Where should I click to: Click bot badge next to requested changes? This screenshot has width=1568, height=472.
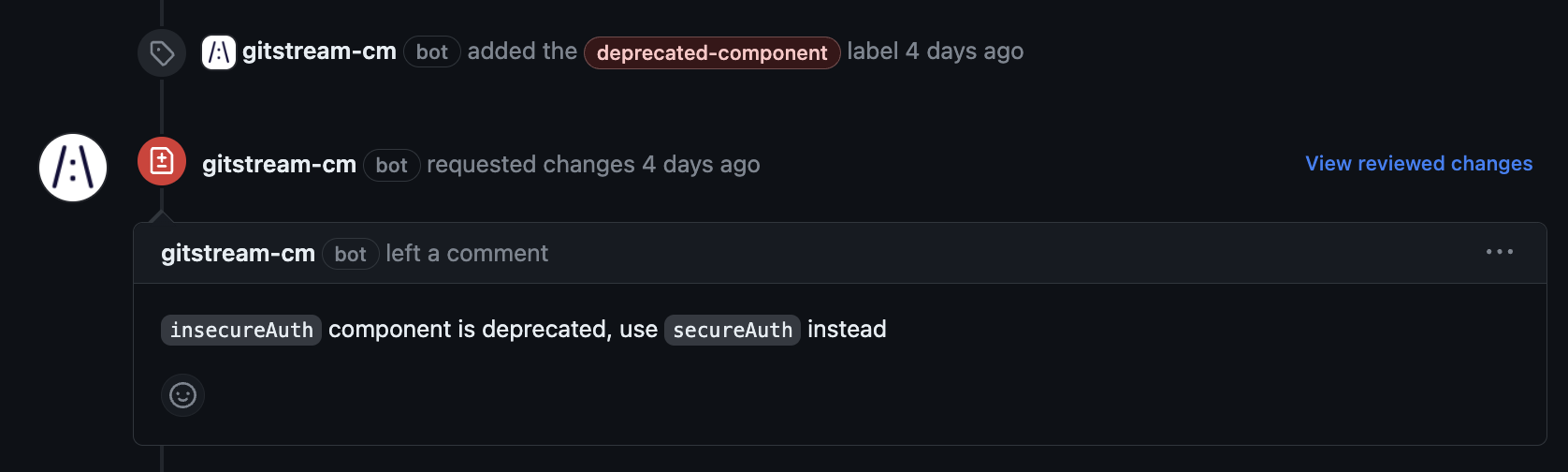(391, 165)
